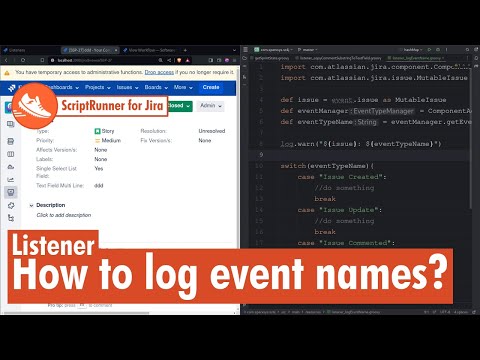Click to add description text area
The height and width of the screenshot is (360, 480).
click(64, 215)
